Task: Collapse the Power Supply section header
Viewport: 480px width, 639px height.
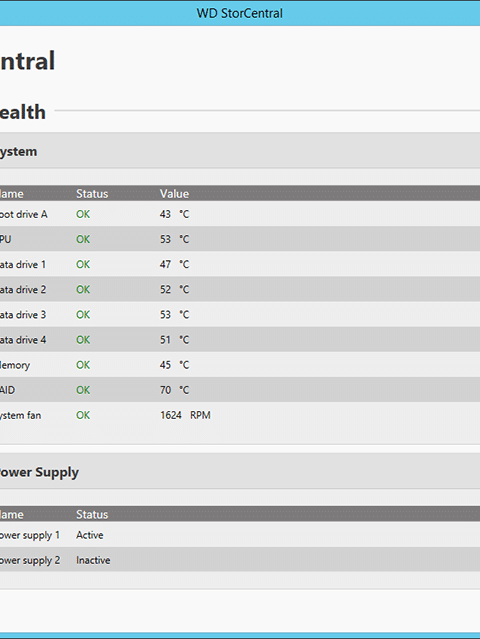Action: [240, 472]
